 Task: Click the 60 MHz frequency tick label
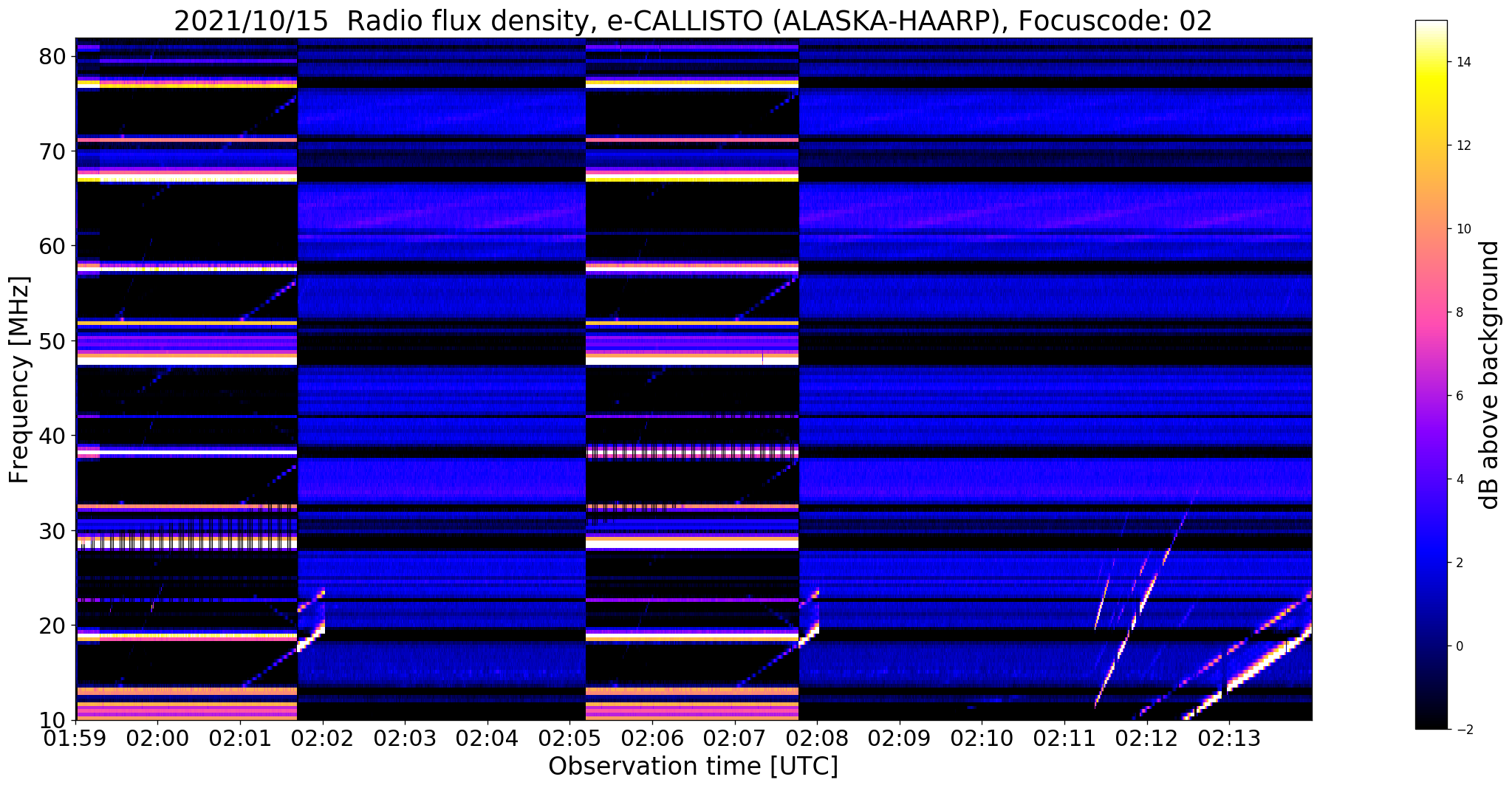(x=52, y=246)
